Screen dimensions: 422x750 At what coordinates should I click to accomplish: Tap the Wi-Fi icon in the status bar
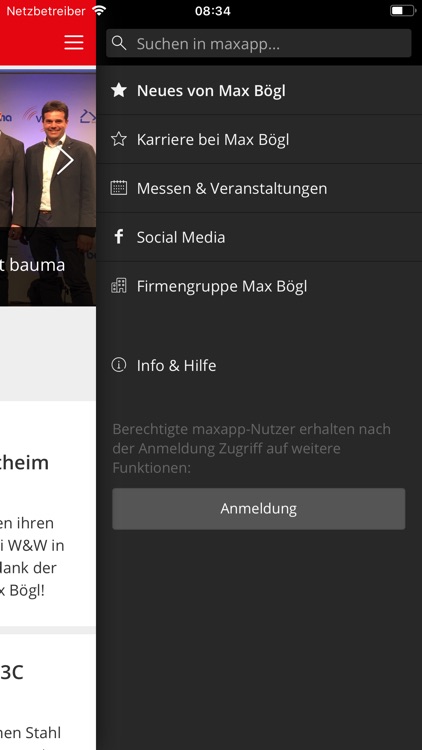[99, 10]
